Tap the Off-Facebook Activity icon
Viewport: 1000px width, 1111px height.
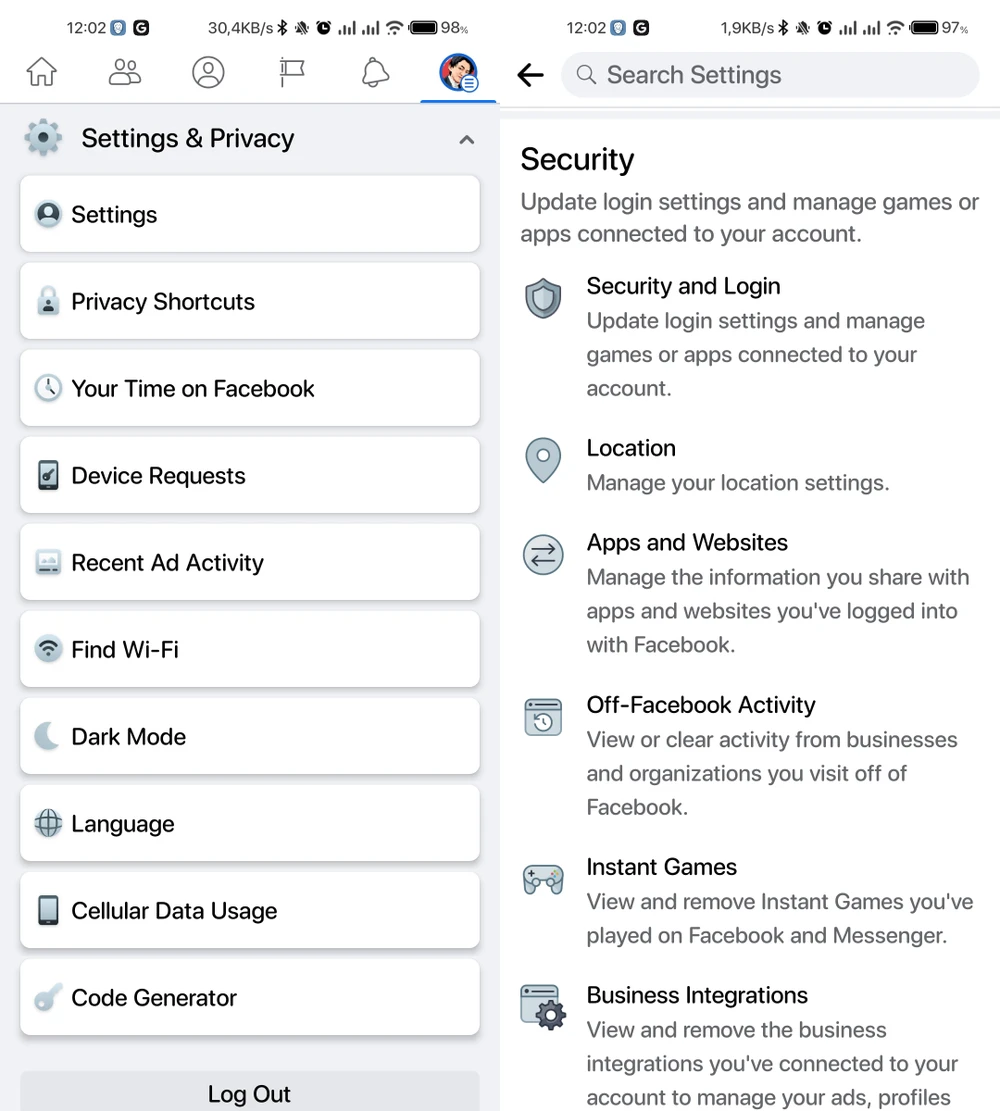click(543, 717)
